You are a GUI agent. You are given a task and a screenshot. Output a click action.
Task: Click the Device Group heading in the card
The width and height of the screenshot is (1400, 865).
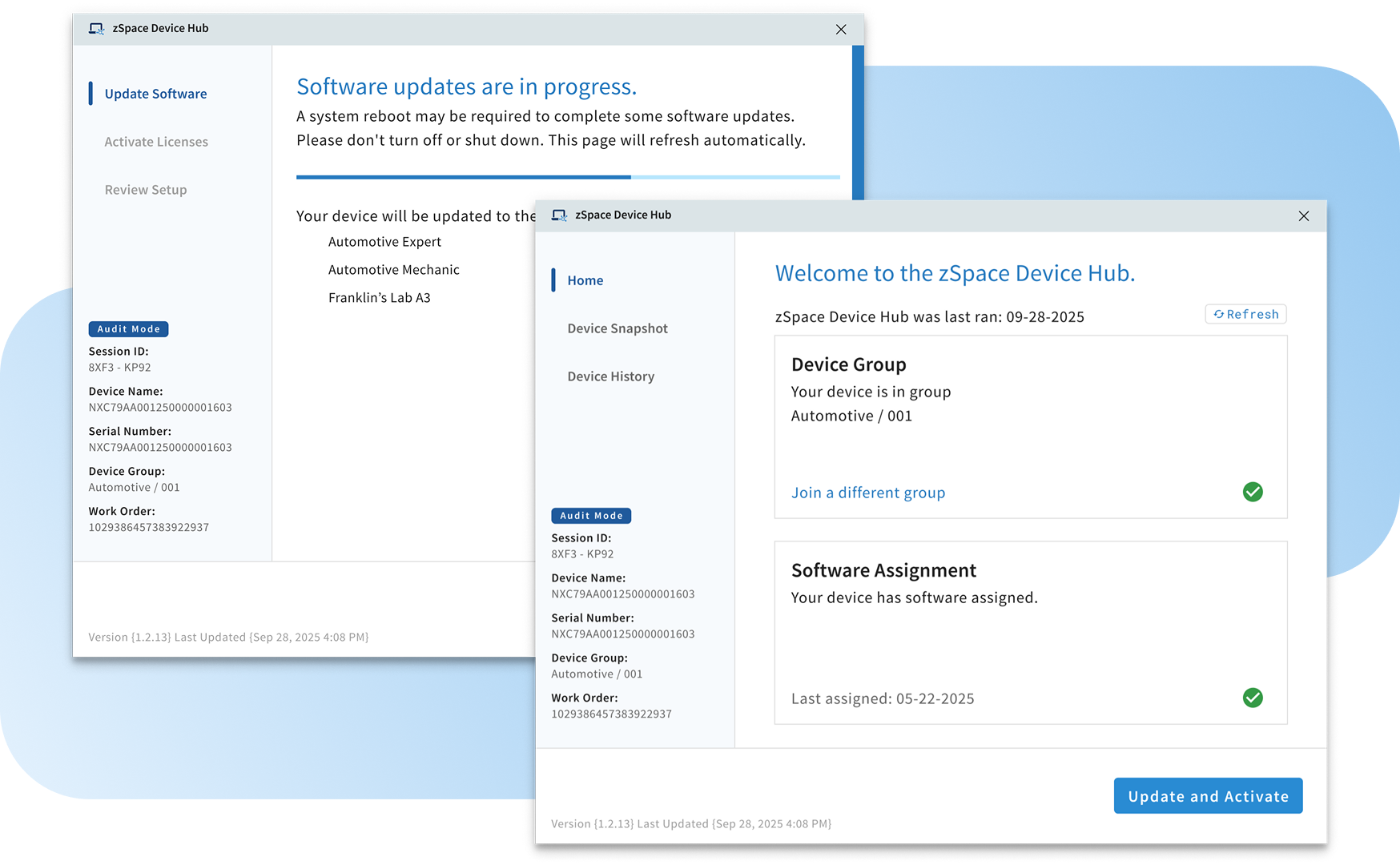(849, 364)
